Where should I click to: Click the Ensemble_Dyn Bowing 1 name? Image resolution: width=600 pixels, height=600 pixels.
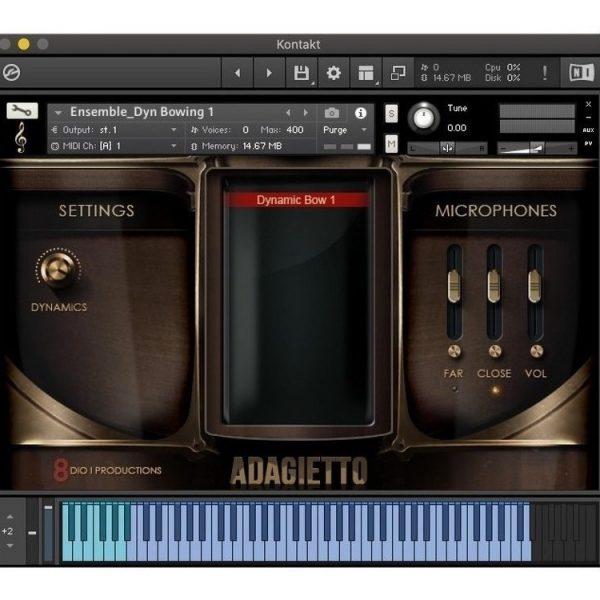point(142,112)
